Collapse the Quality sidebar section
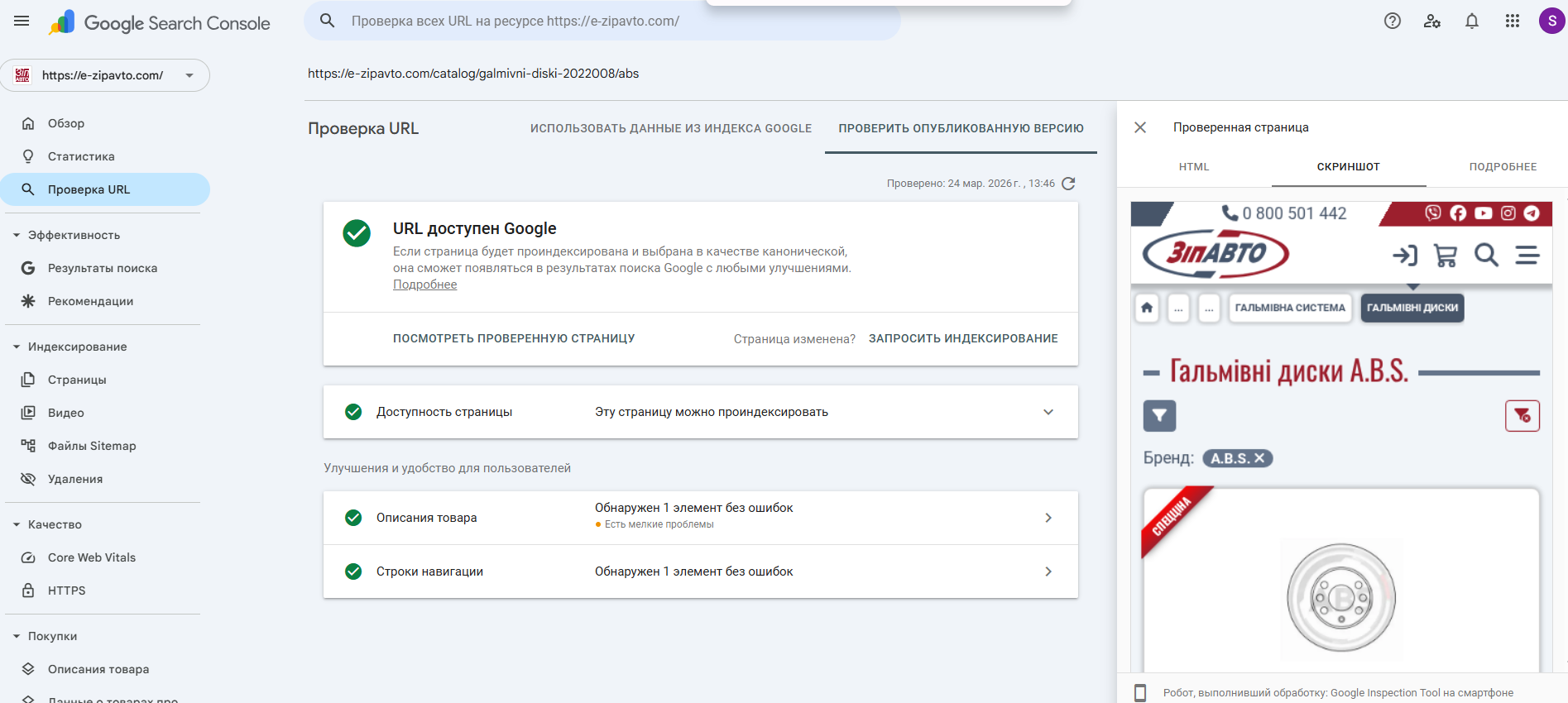This screenshot has height=703, width=1568. click(x=17, y=524)
